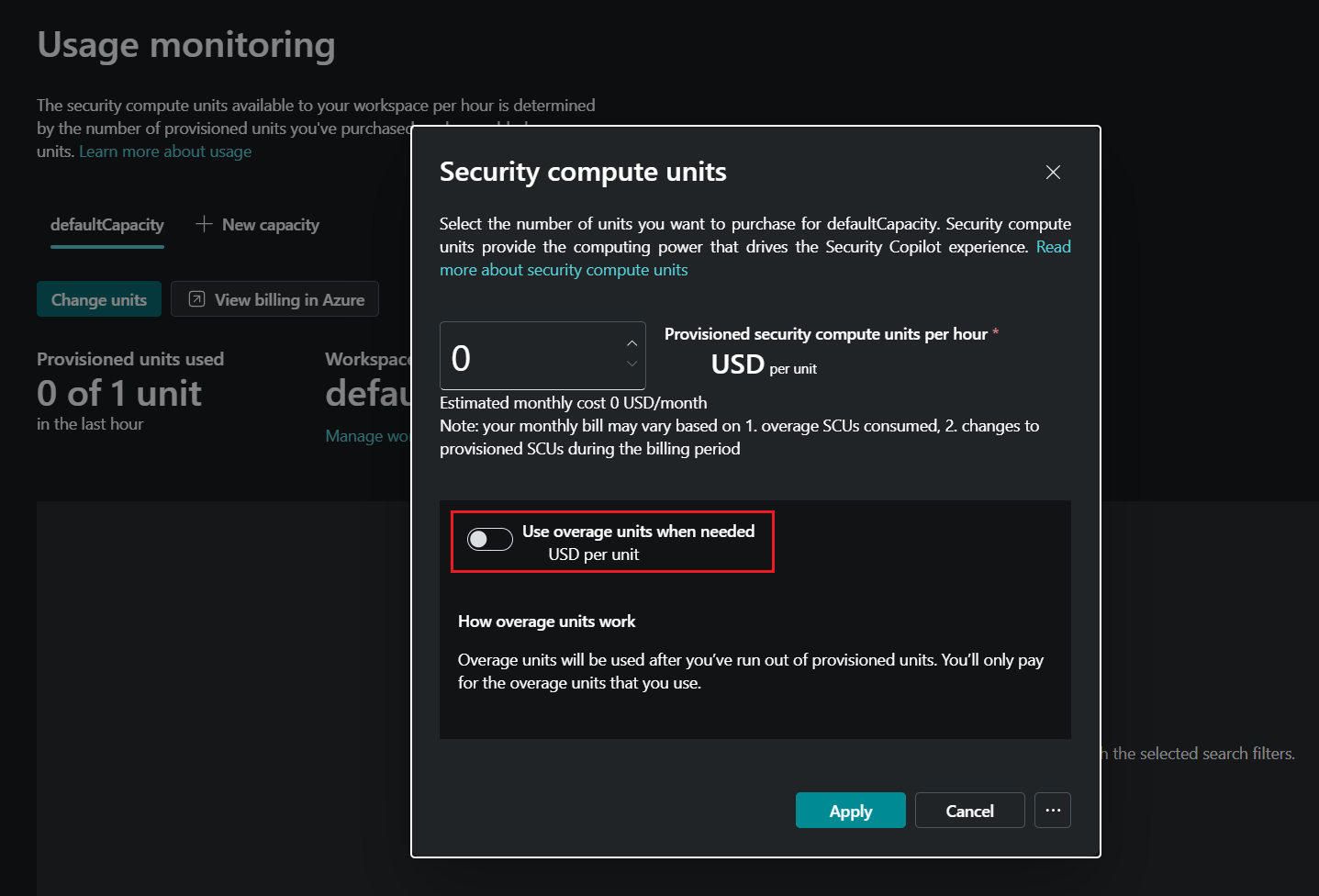Click the red-highlighted overage units panel
The width and height of the screenshot is (1319, 896).
(611, 542)
